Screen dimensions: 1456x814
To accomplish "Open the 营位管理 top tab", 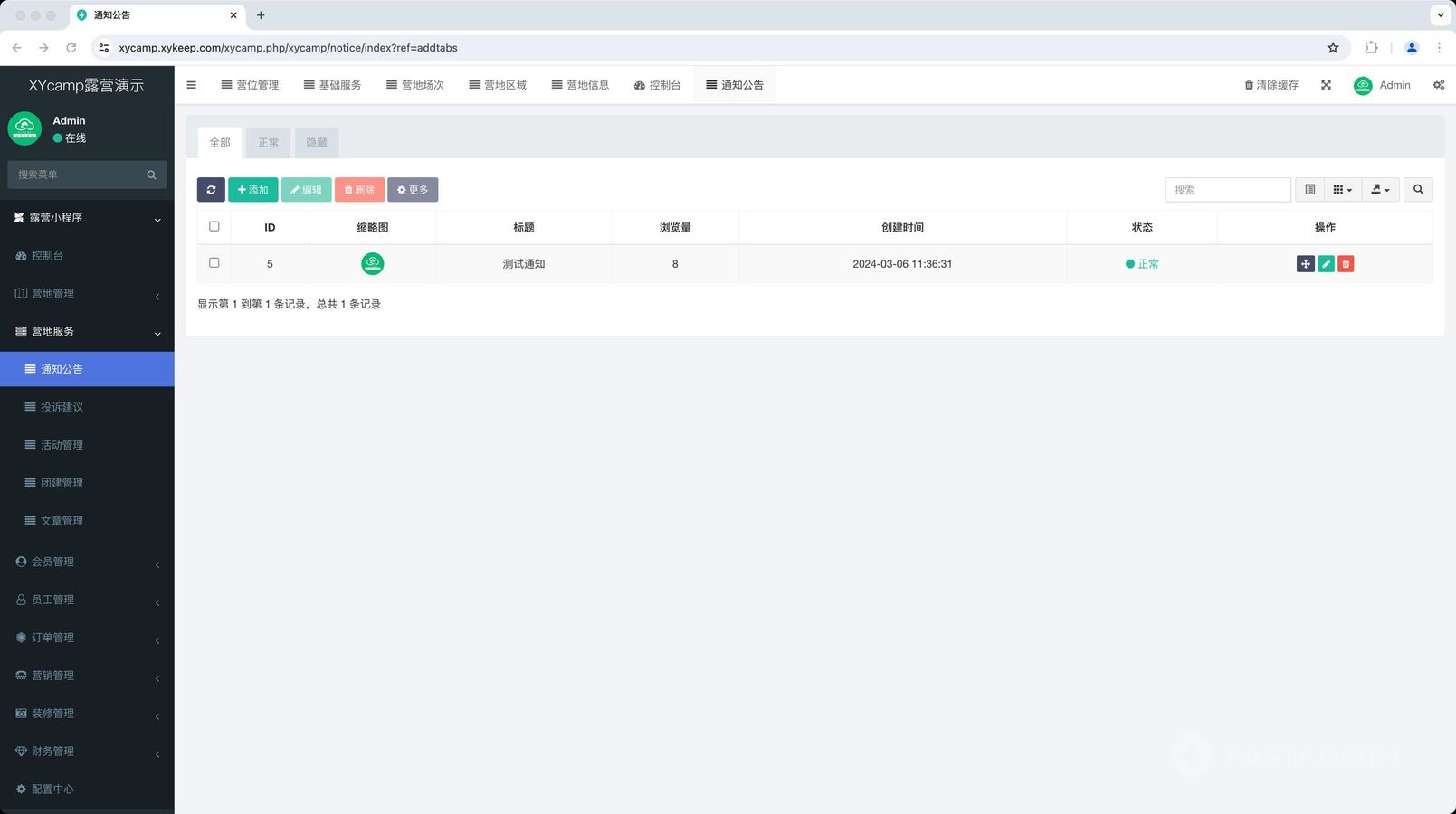I will point(250,85).
